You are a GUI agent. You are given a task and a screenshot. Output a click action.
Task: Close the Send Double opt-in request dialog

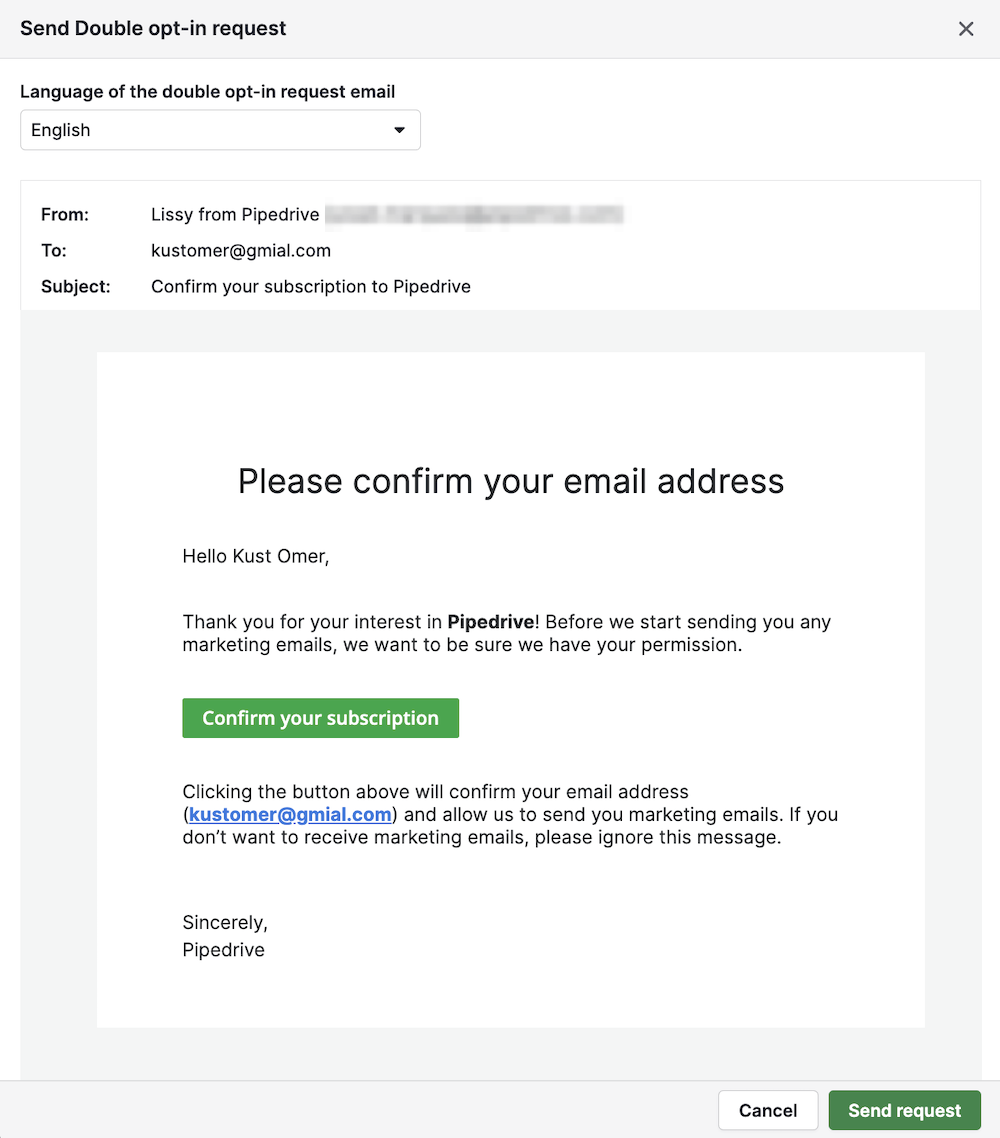[966, 29]
